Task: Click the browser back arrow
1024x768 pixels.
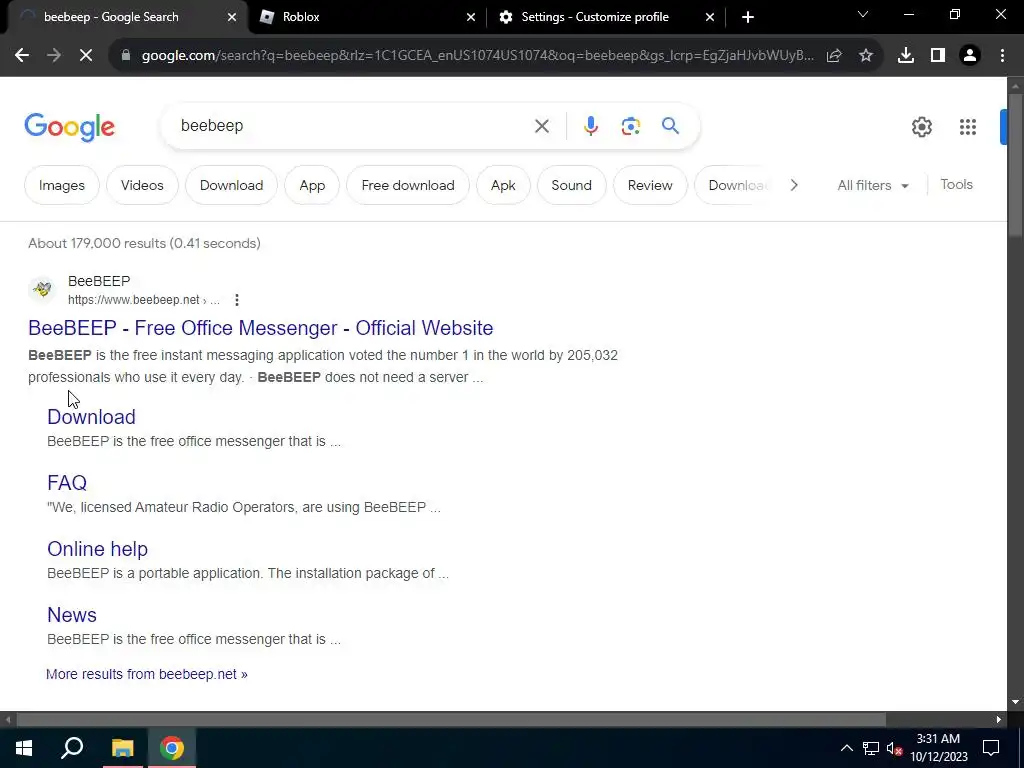Action: [x=22, y=56]
